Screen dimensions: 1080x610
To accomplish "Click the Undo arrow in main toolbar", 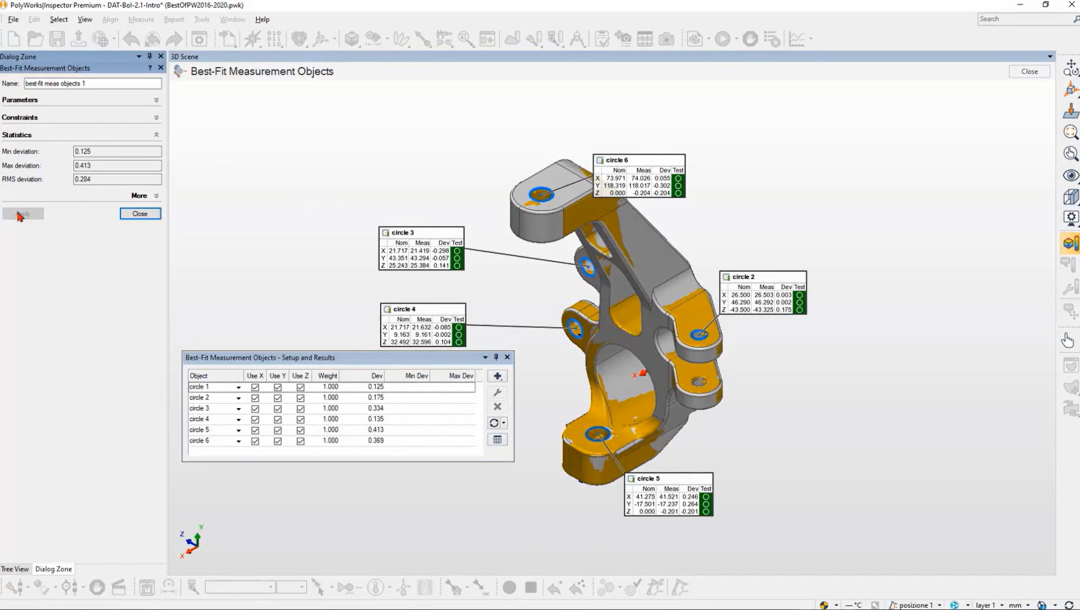I will pyautogui.click(x=131, y=39).
